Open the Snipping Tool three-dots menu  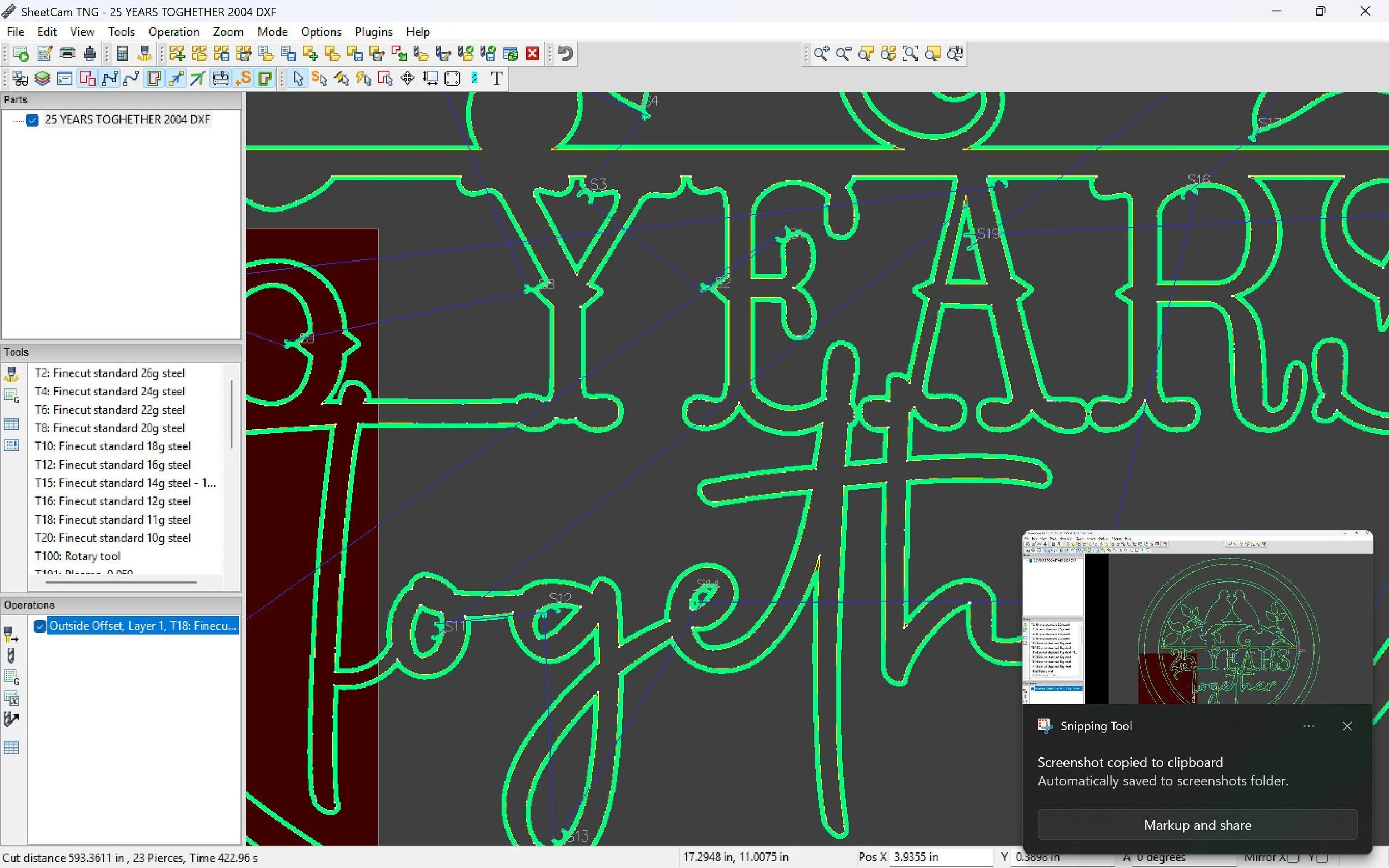(1308, 726)
